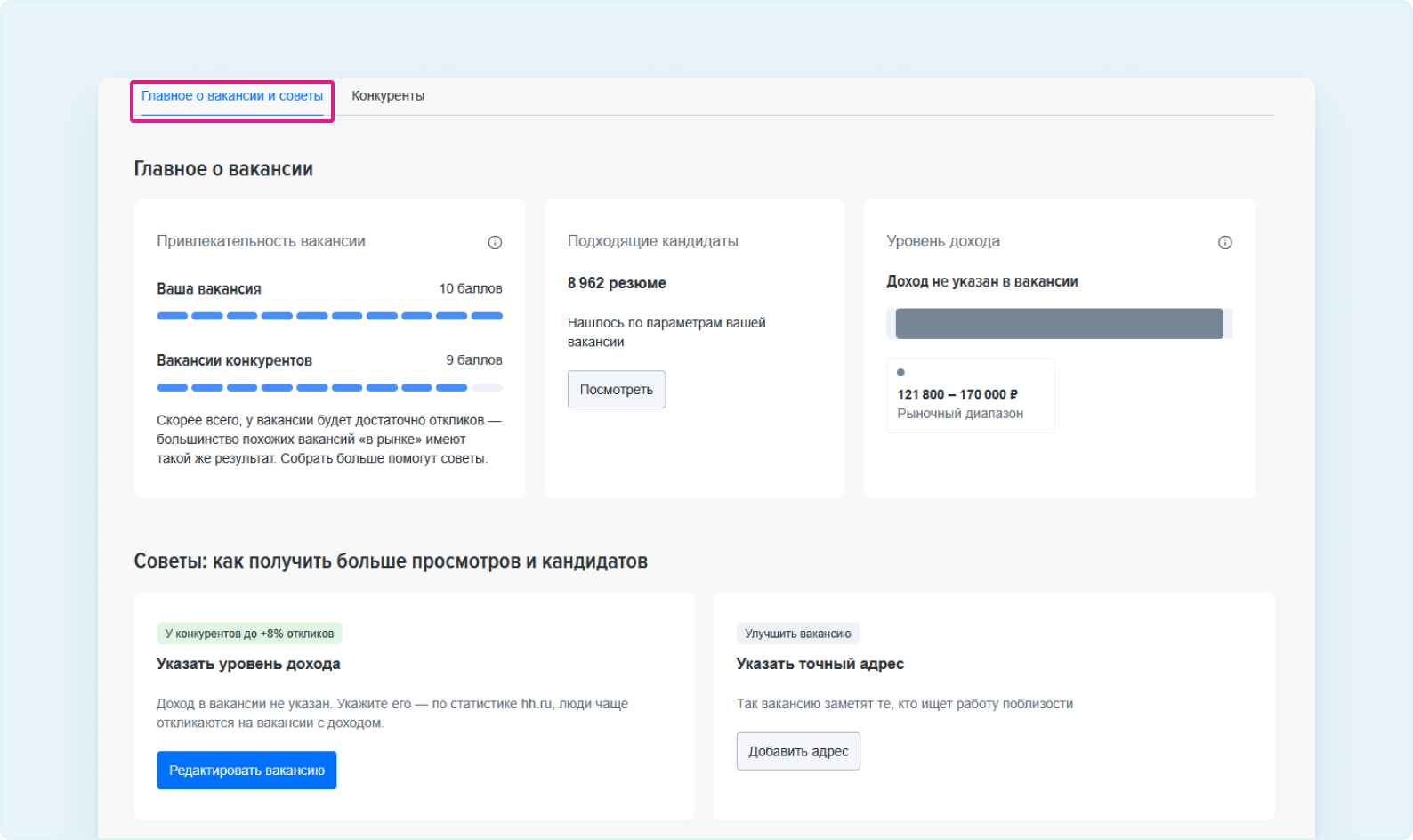The height and width of the screenshot is (840, 1413).
Task: Click info icon beside Уровень дохода
Action: tap(1224, 242)
